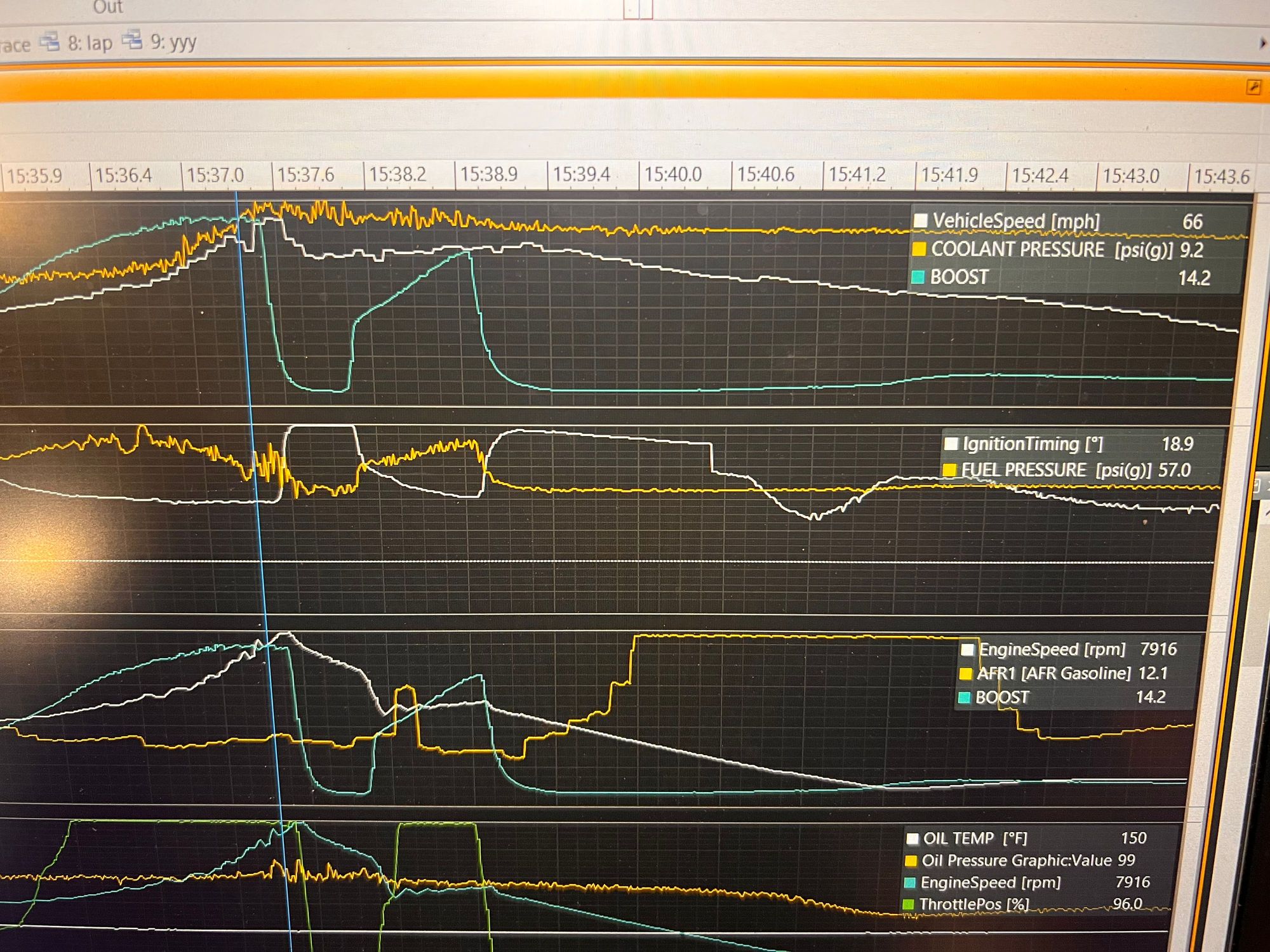Viewport: 1270px width, 952px height.
Task: Click the VehicleSpeed white legend swatch
Action: click(x=920, y=221)
